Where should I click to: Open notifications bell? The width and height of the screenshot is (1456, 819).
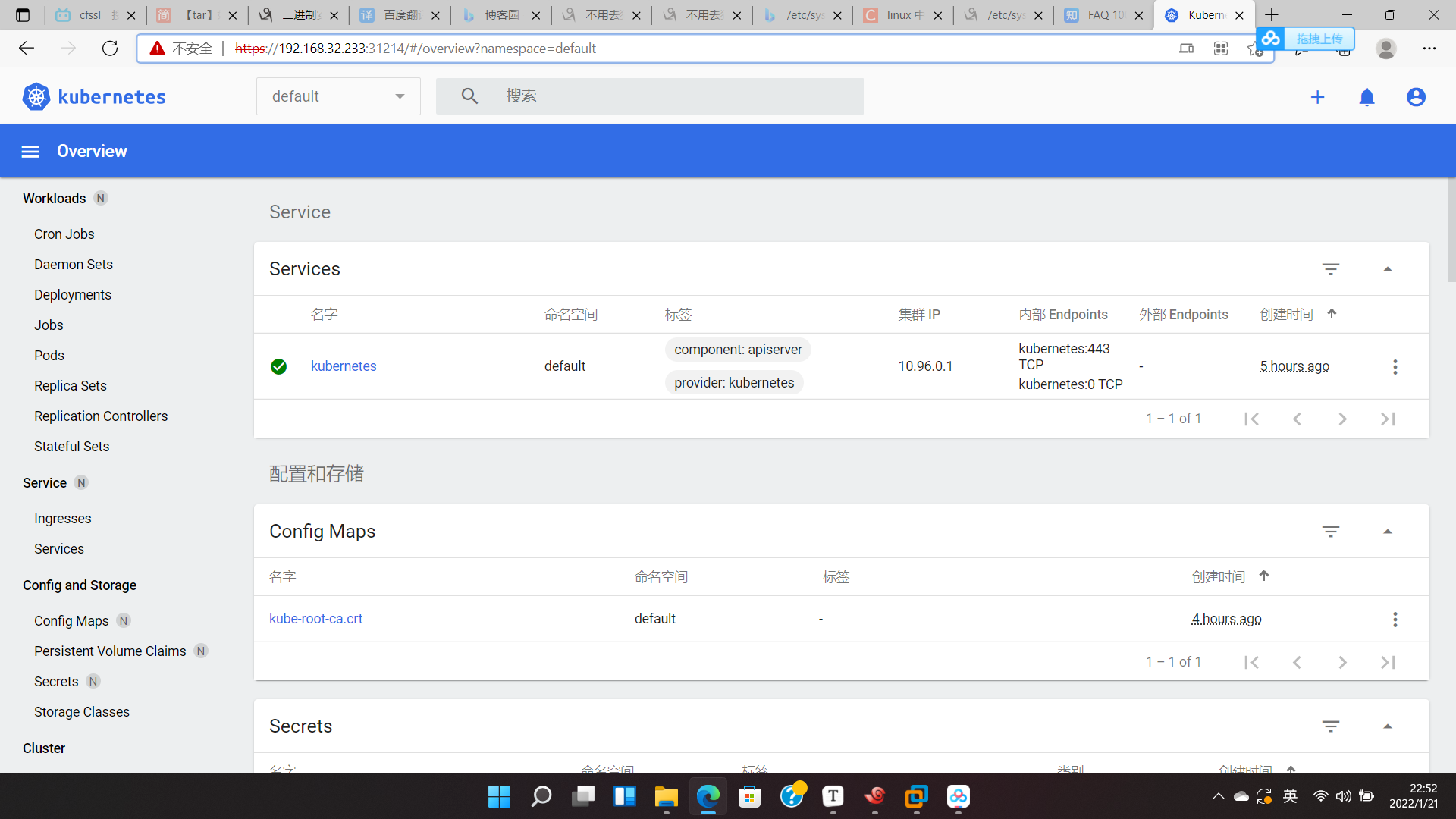[1367, 97]
